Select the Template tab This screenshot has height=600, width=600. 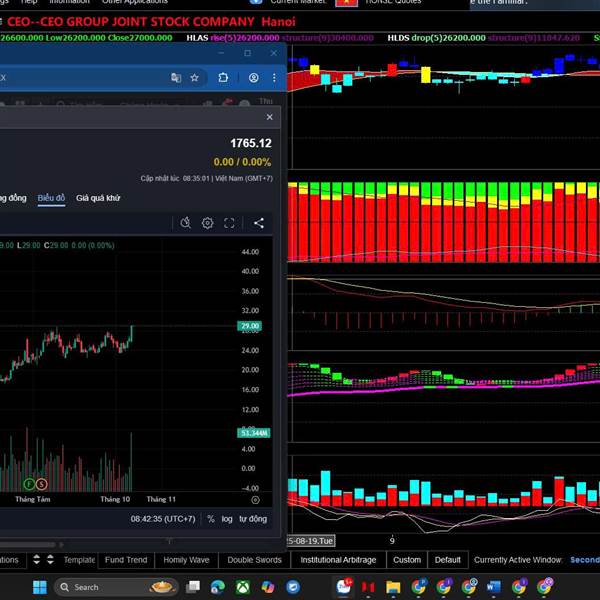tap(79, 560)
